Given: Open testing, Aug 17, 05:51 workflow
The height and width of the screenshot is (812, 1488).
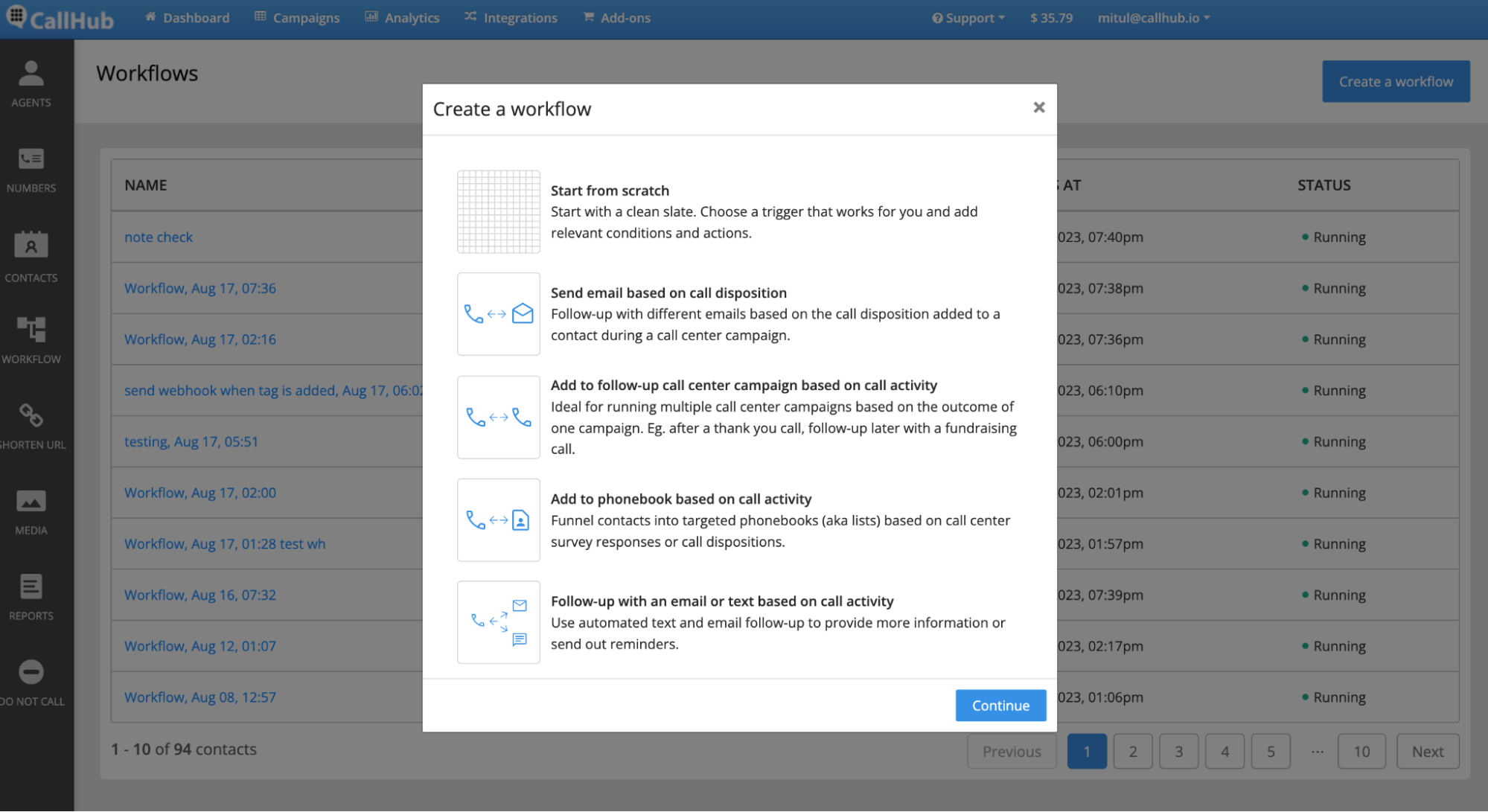Looking at the screenshot, I should coord(191,441).
